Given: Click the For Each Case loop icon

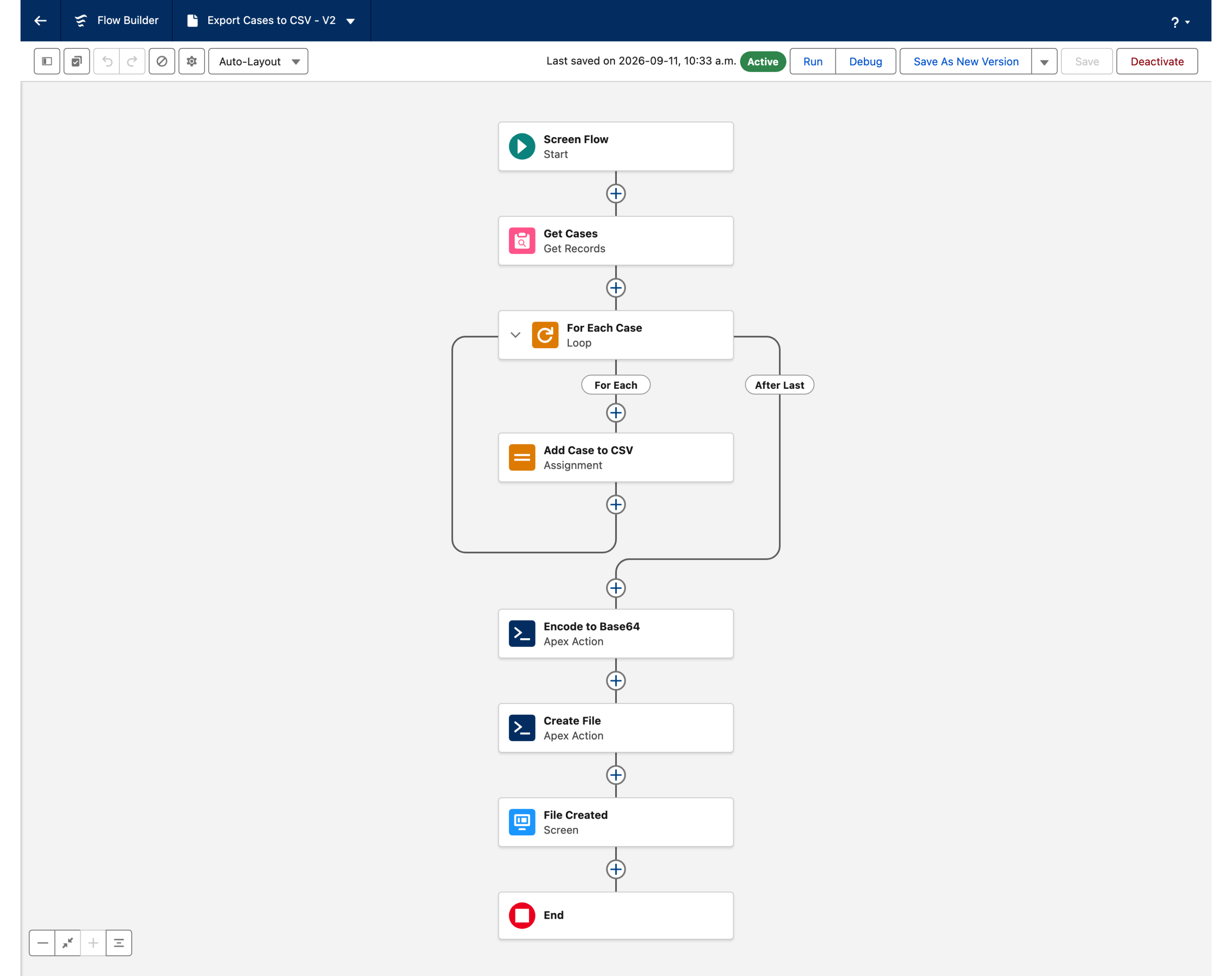Looking at the screenshot, I should pos(545,335).
